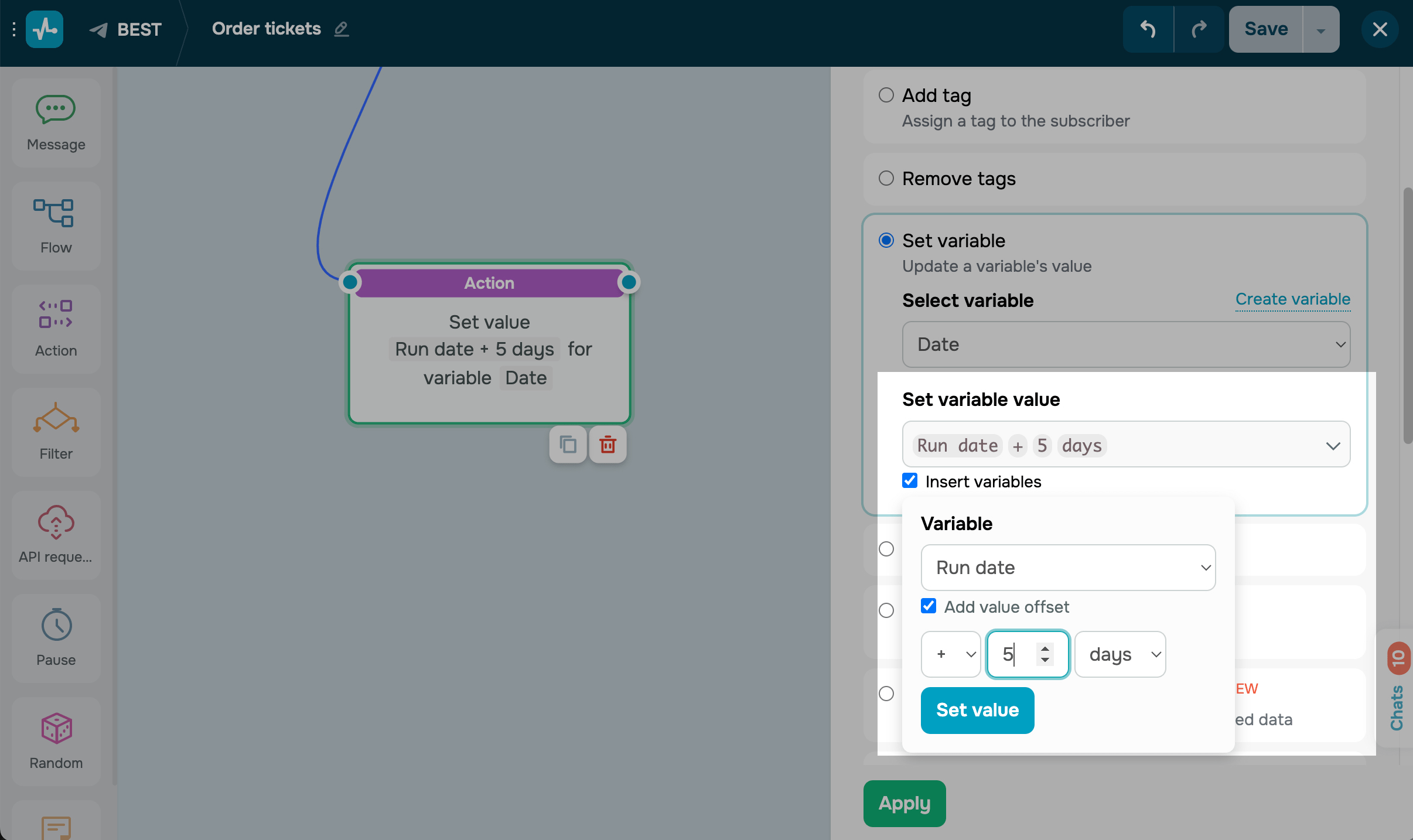Open the days unit dropdown
Image resolution: width=1413 pixels, height=840 pixels.
pyautogui.click(x=1120, y=654)
